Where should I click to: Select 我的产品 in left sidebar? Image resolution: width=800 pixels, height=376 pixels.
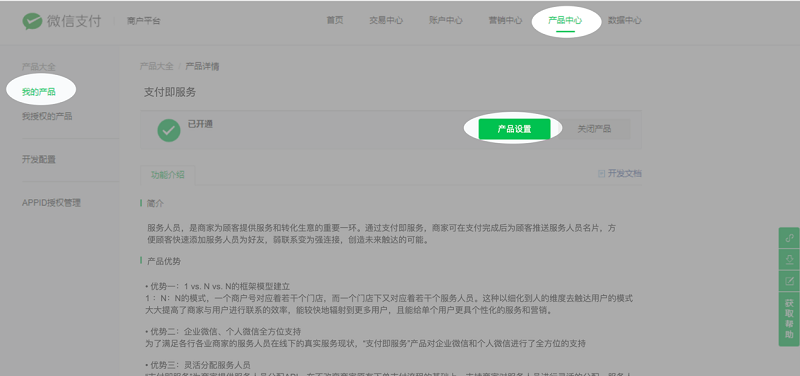coord(39,92)
